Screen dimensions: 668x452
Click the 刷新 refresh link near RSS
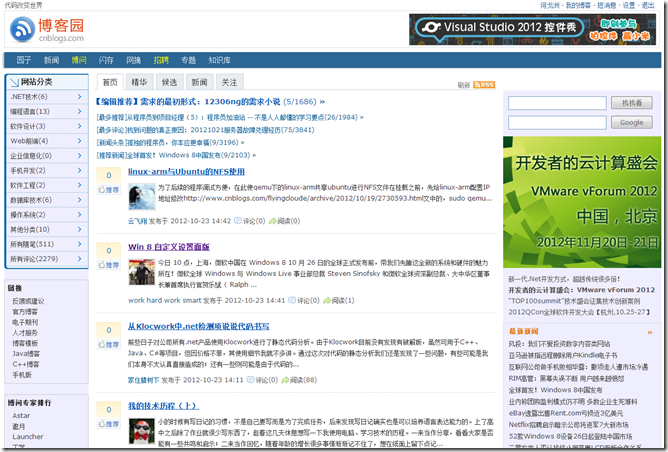pyautogui.click(x=464, y=85)
